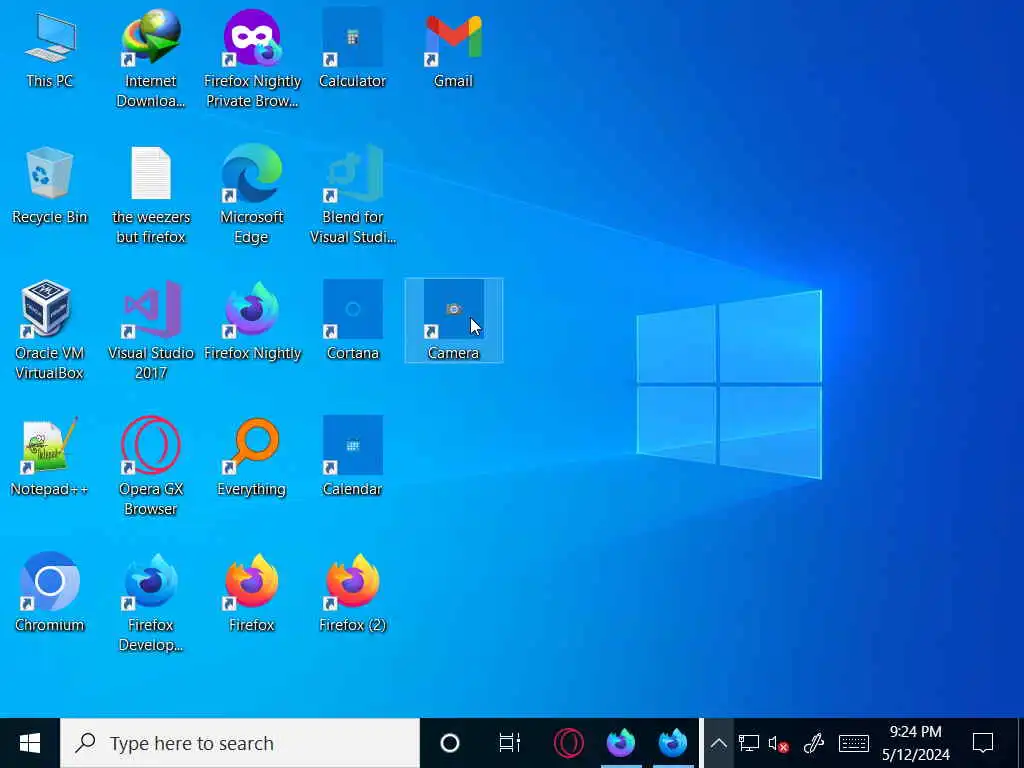Select the Recycle Bin icon

[x=50, y=185]
